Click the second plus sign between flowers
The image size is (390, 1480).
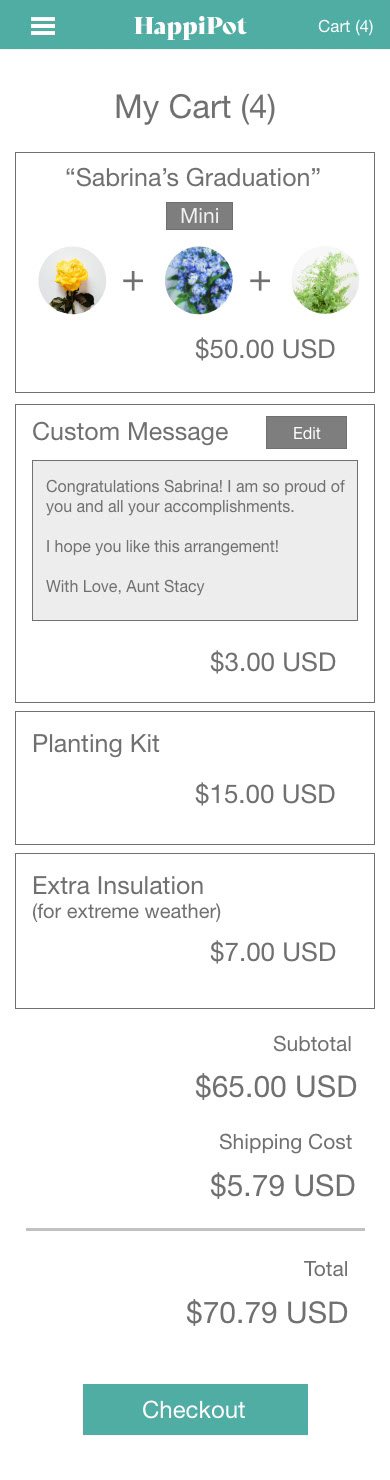tap(260, 281)
